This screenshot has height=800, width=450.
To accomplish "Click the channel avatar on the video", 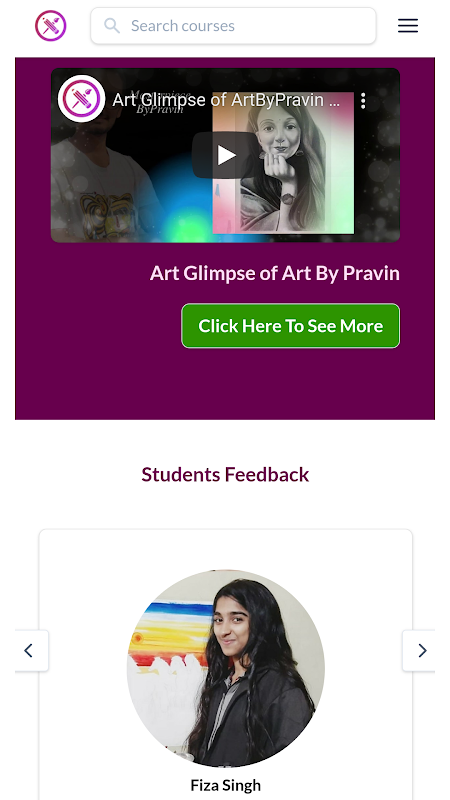I will tap(81, 99).
